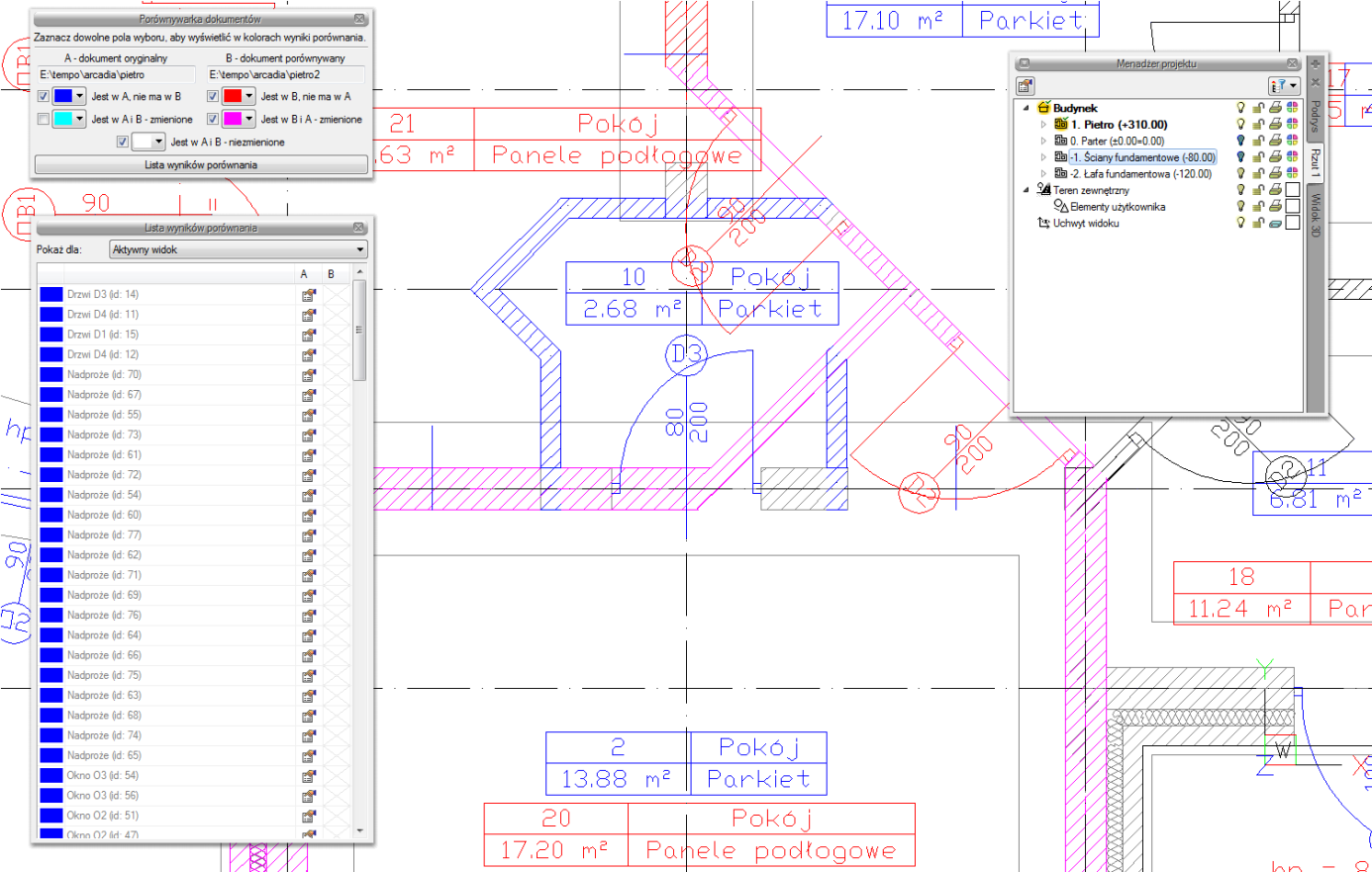
Task: Click column A icon for Nadproże (id: 60)
Action: tap(309, 515)
